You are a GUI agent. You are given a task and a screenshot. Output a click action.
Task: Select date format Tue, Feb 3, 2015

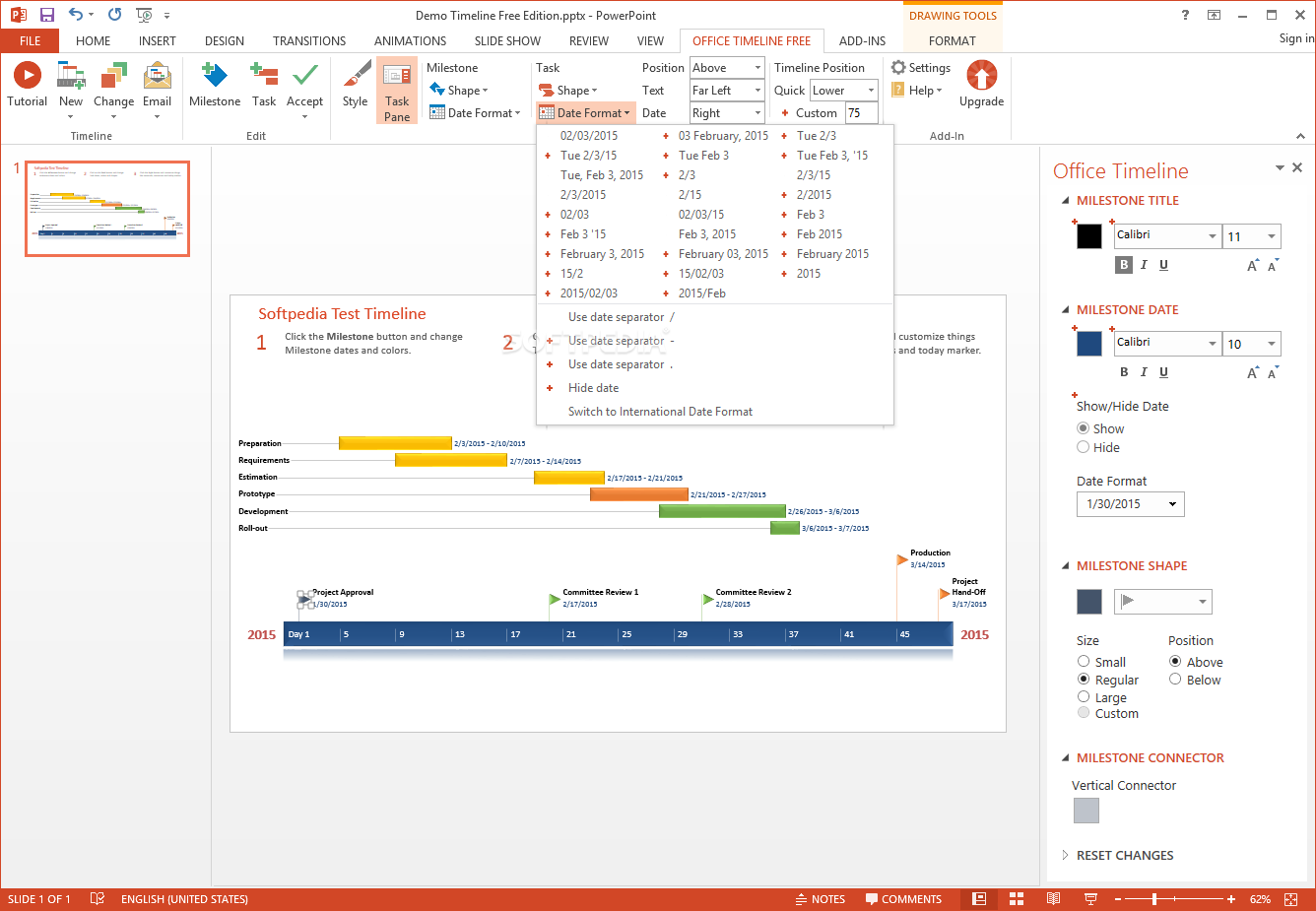pos(602,174)
